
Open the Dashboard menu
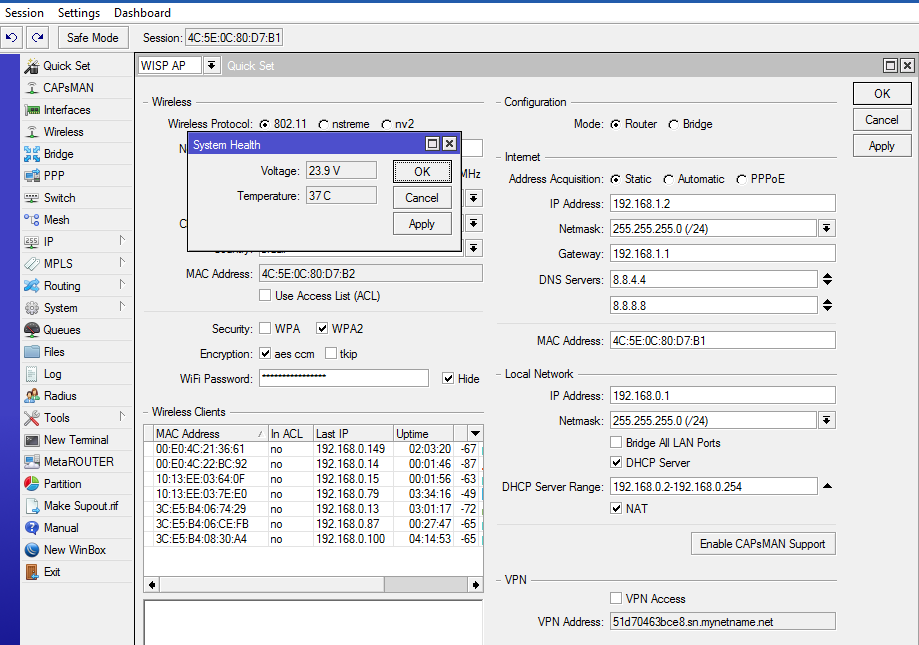point(142,13)
